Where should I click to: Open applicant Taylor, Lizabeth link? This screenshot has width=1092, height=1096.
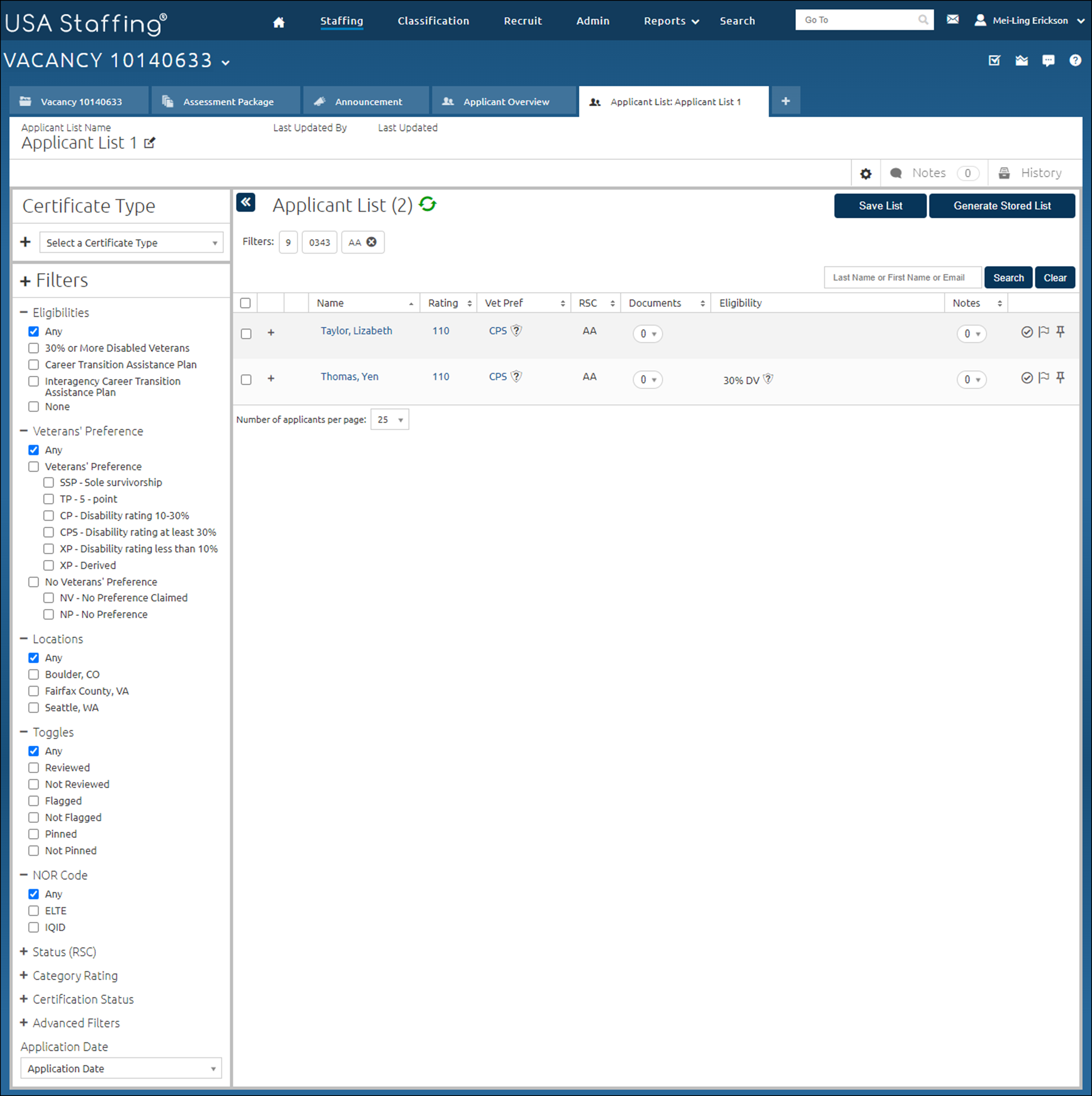pos(356,331)
